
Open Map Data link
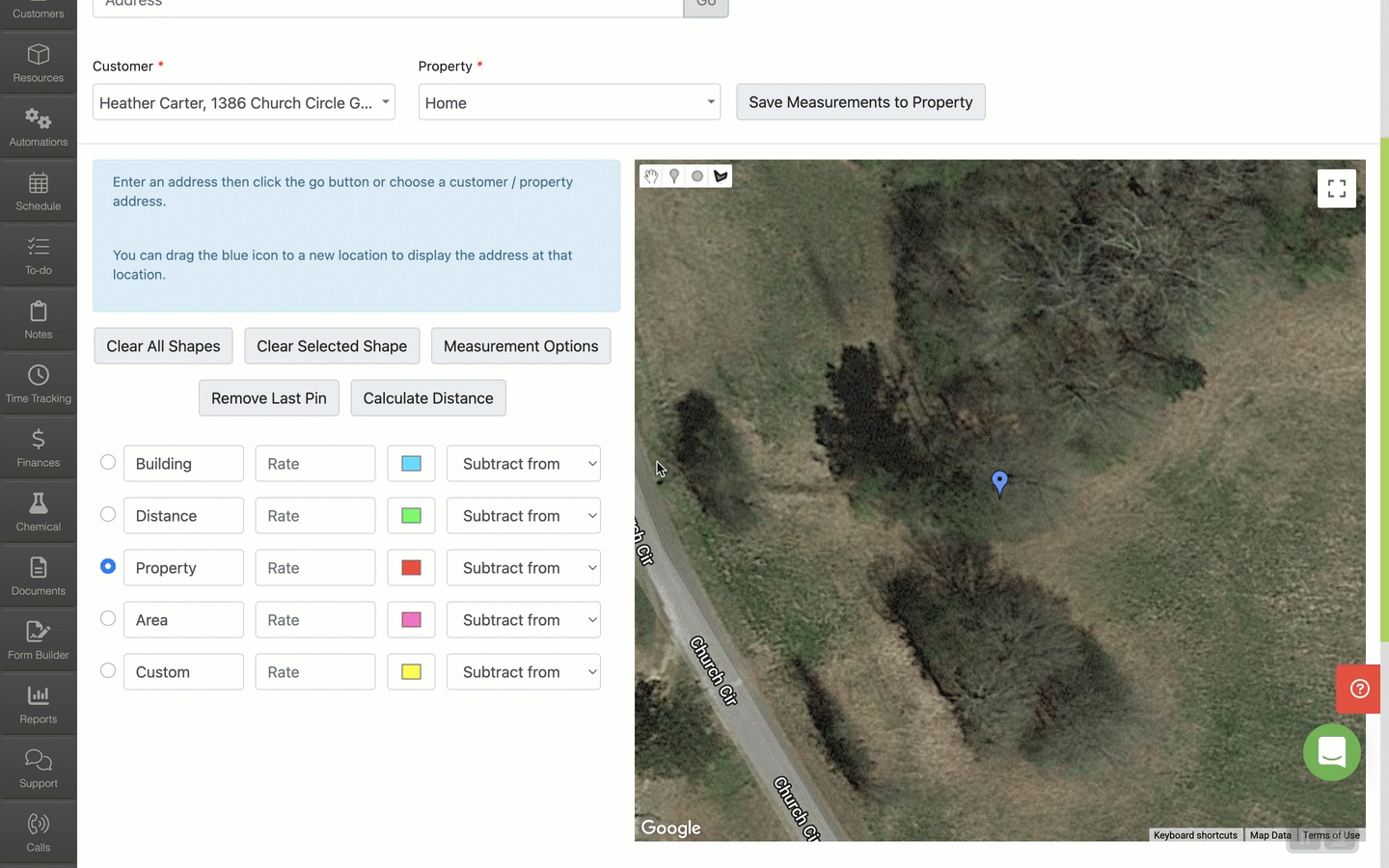[1270, 835]
